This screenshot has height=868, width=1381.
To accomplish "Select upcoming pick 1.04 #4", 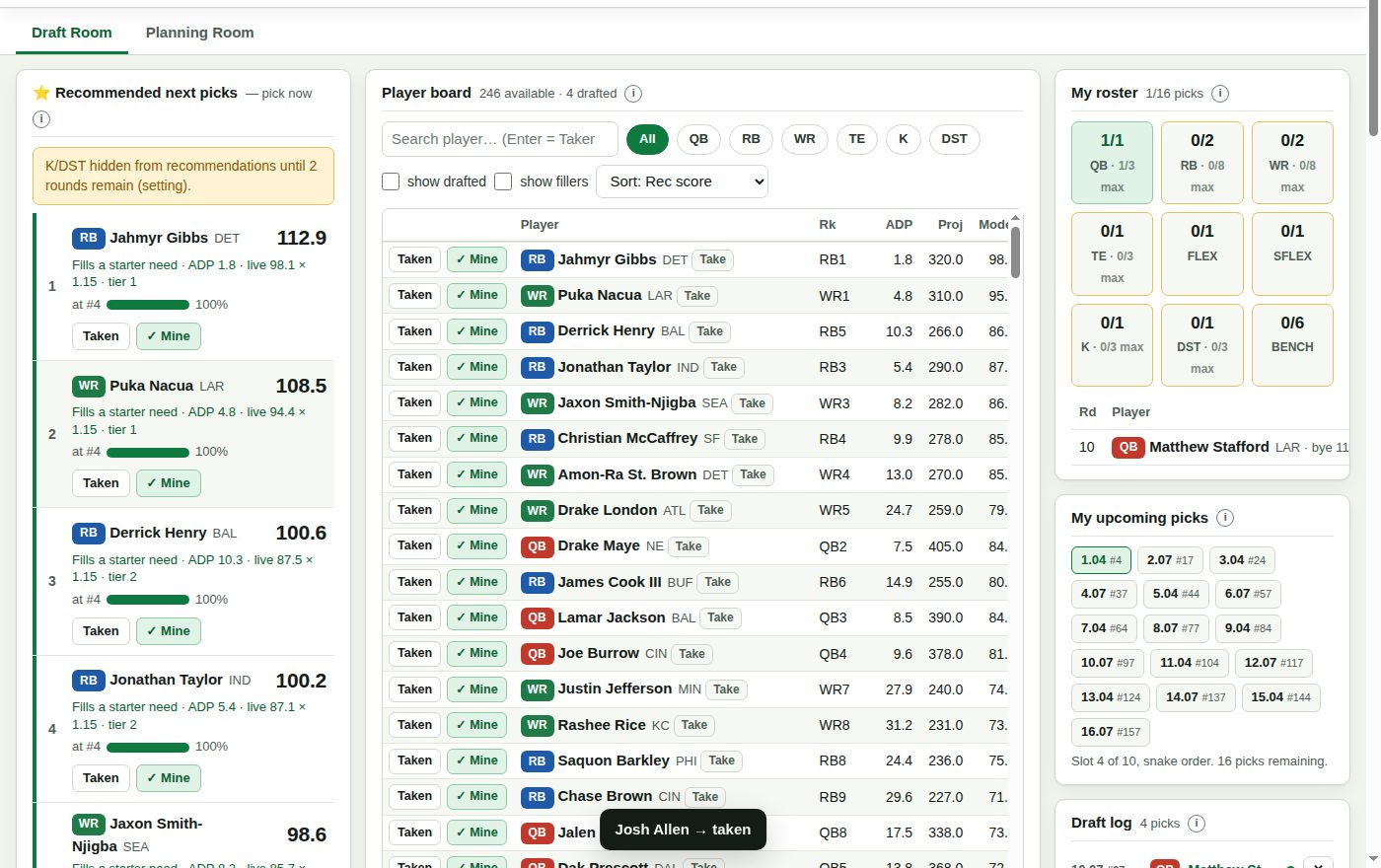I will (x=1101, y=560).
